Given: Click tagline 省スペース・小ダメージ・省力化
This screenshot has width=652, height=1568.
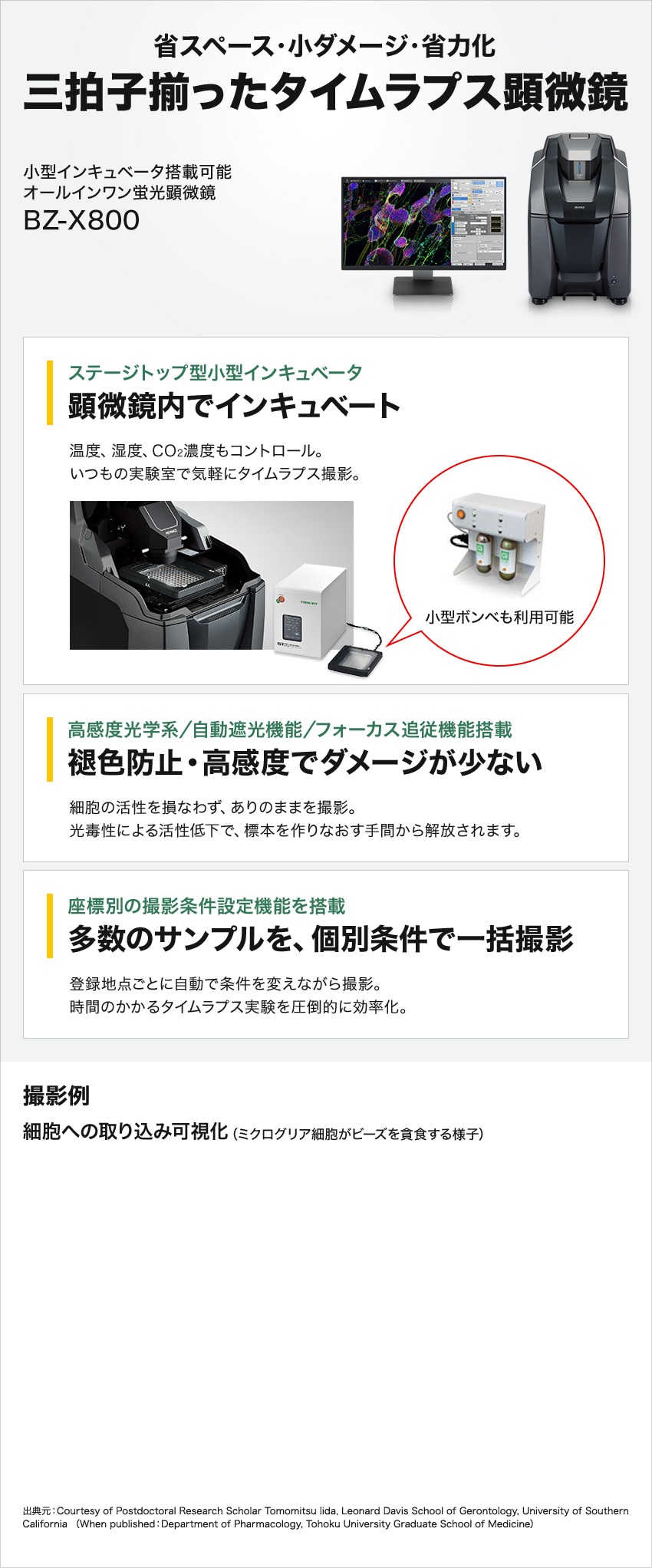Looking at the screenshot, I should (x=325, y=46).
